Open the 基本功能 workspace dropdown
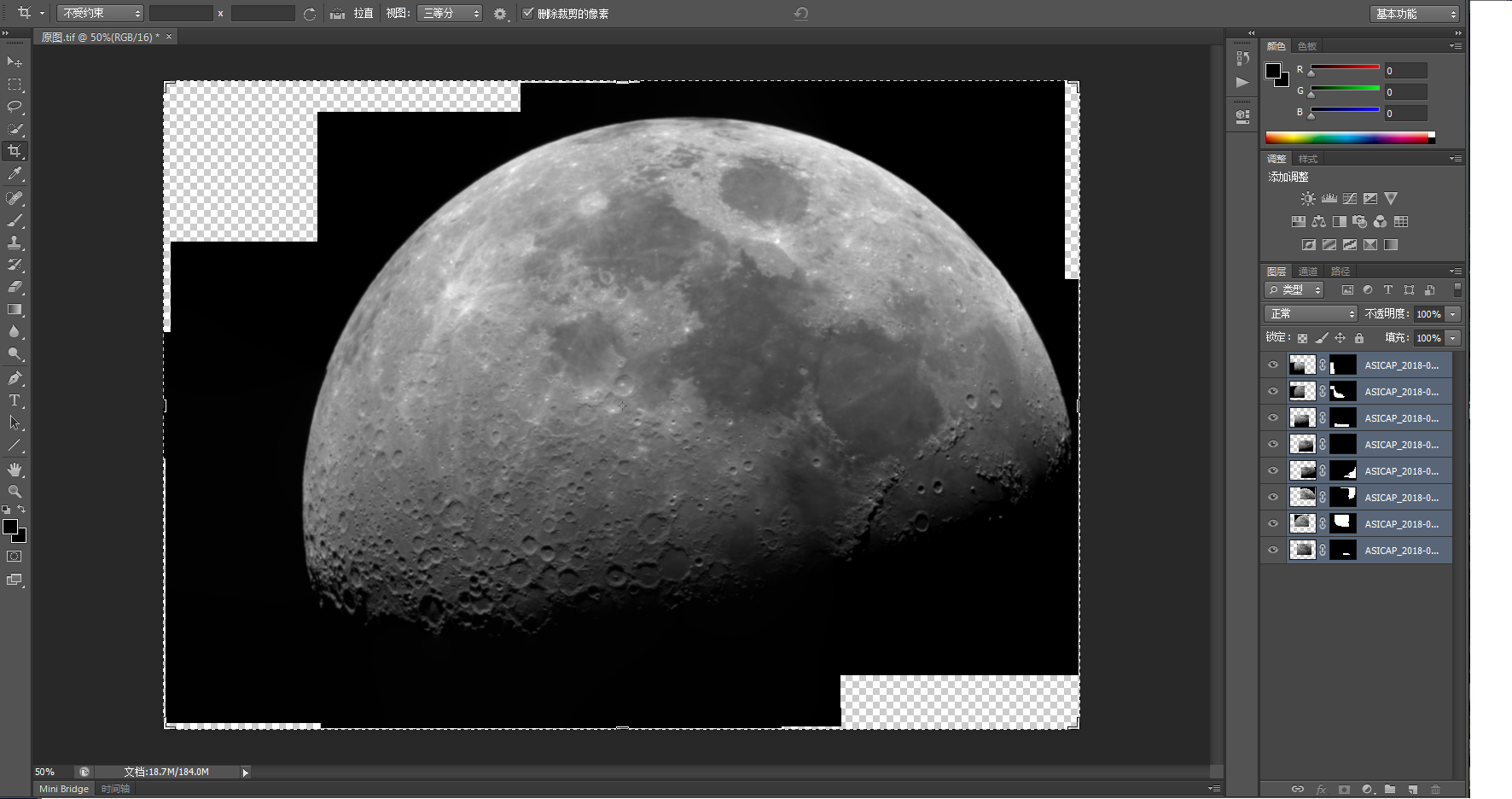 [1415, 14]
